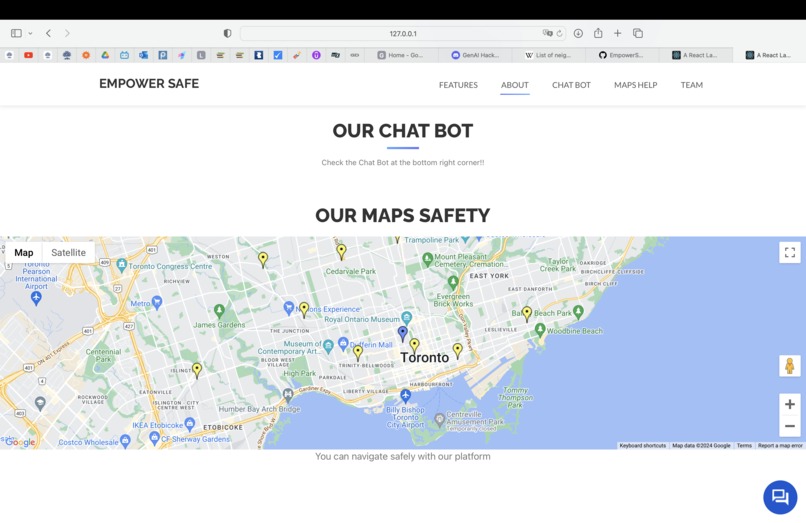
Task: Select Toronto Pearson International Airport icon
Action: (36, 297)
